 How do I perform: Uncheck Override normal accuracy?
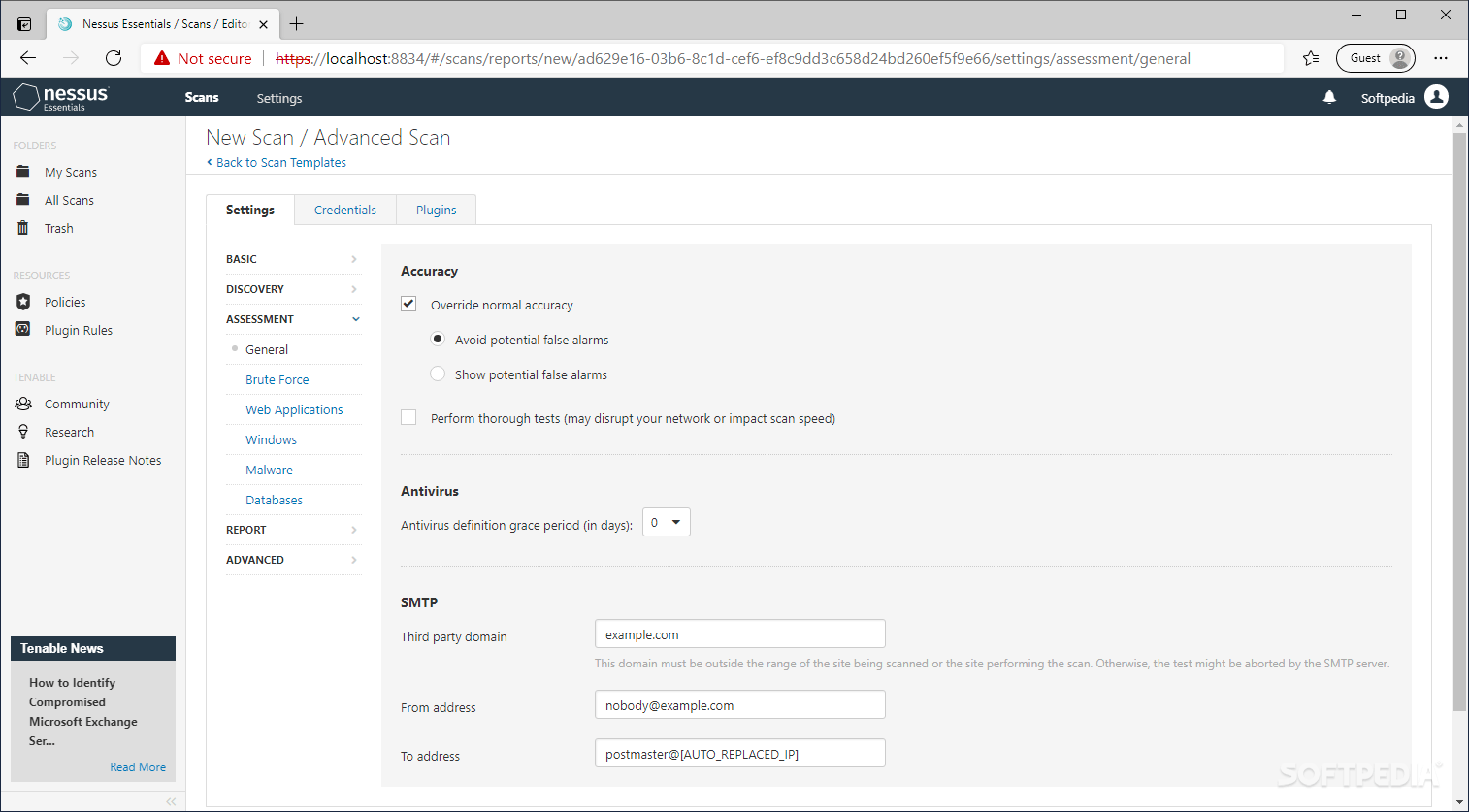[408, 303]
